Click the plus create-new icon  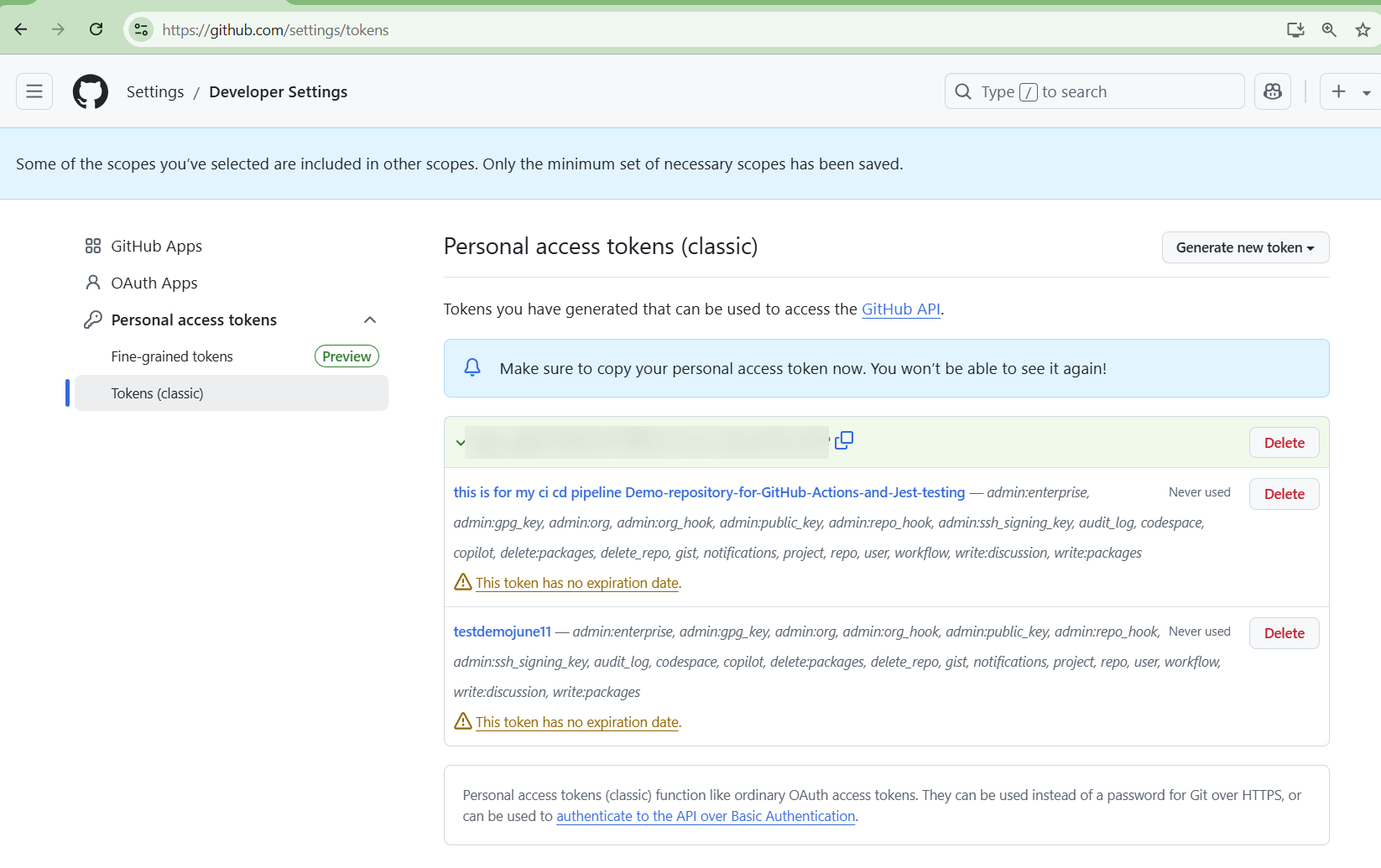pos(1339,91)
